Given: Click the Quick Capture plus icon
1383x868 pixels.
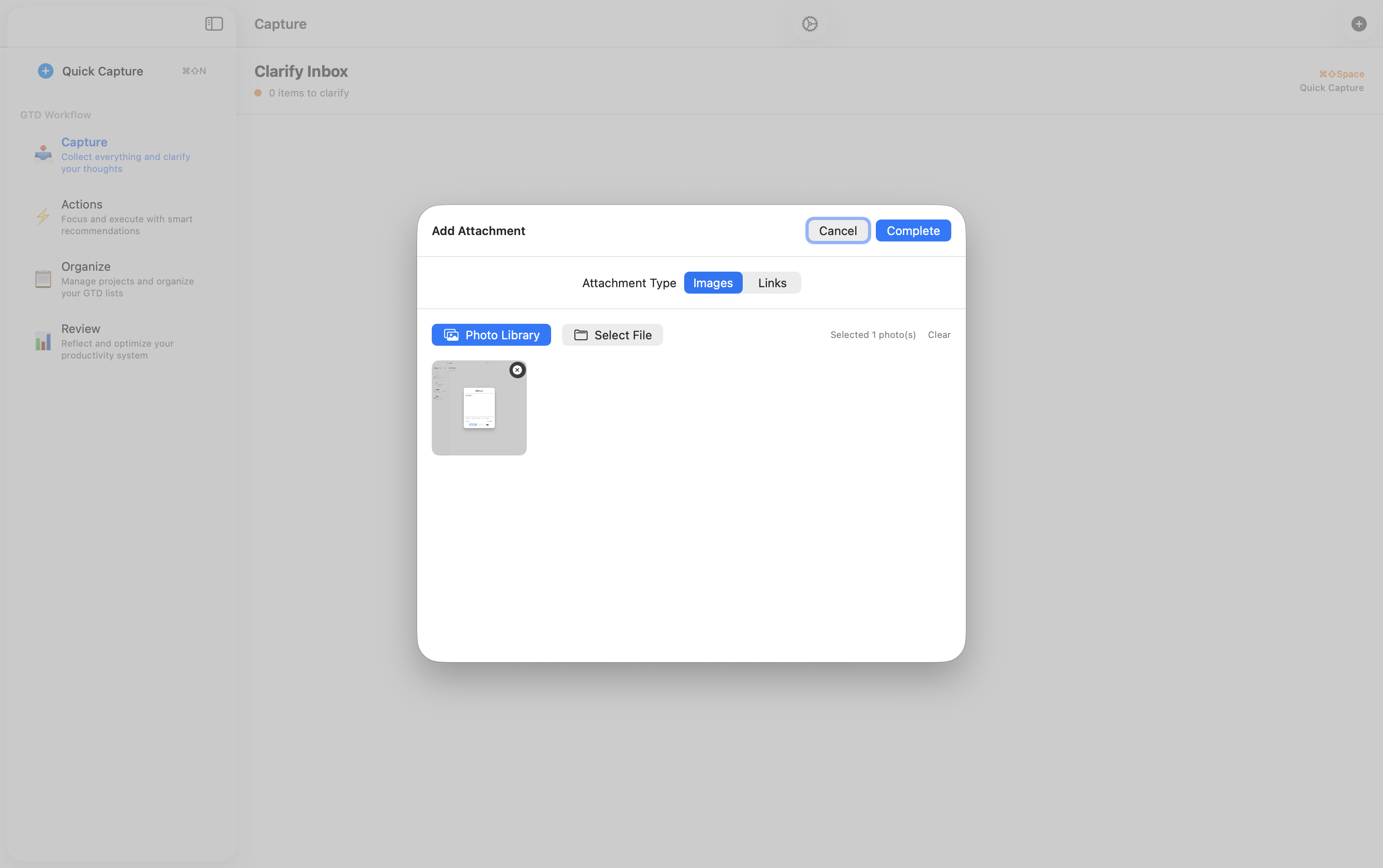Looking at the screenshot, I should tap(45, 70).
